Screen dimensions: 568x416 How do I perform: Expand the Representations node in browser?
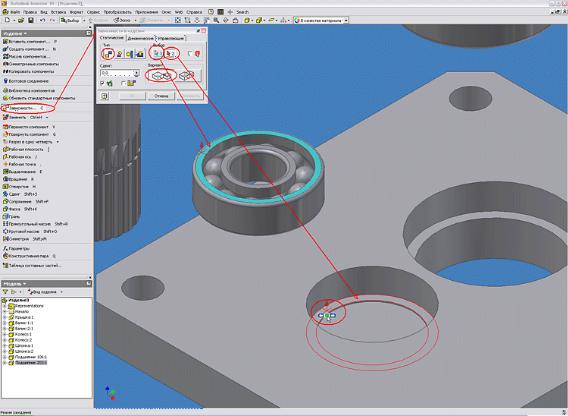pos(5,306)
